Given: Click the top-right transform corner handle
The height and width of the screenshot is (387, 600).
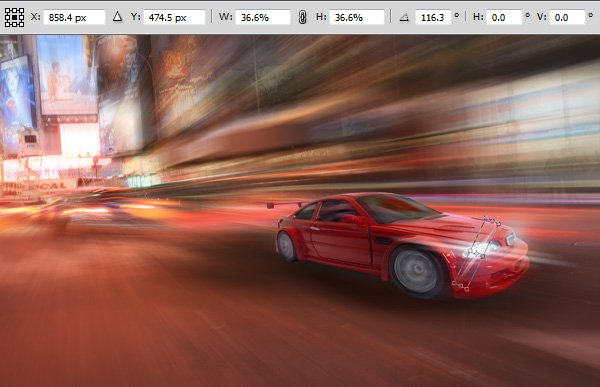Looking at the screenshot, I should pyautogui.click(x=498, y=224).
